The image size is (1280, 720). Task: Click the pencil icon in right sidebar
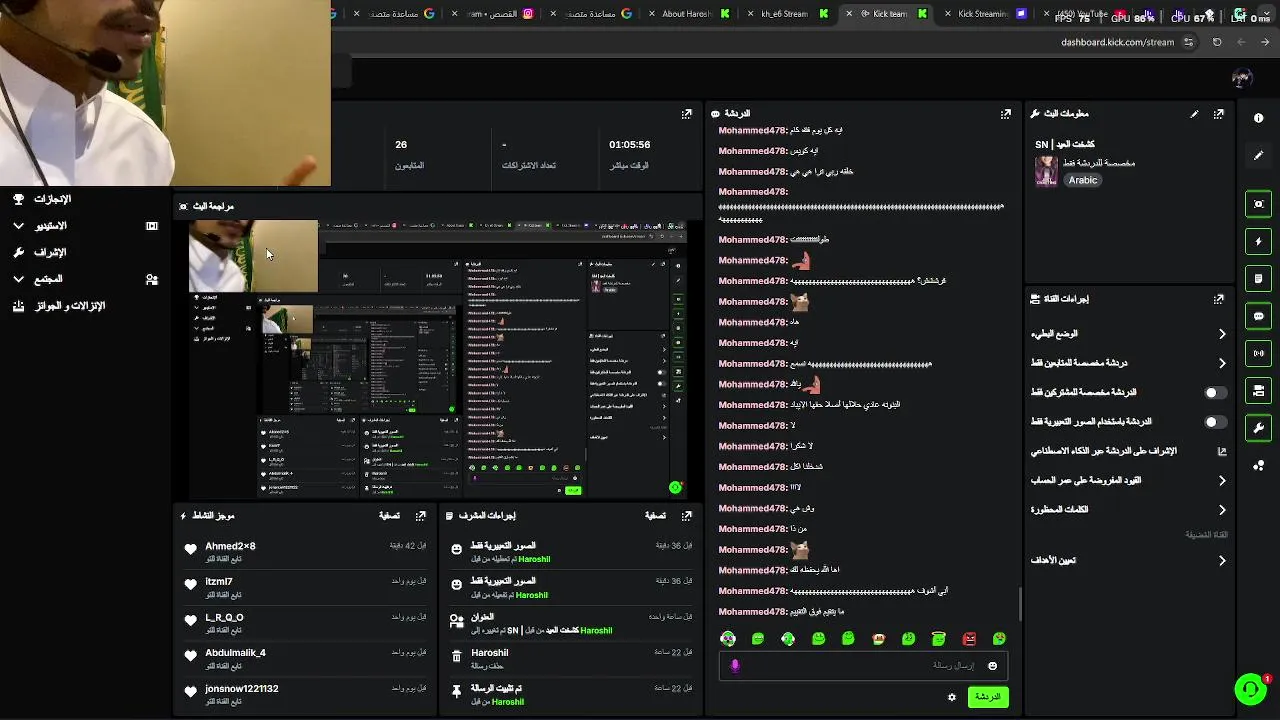[1258, 156]
